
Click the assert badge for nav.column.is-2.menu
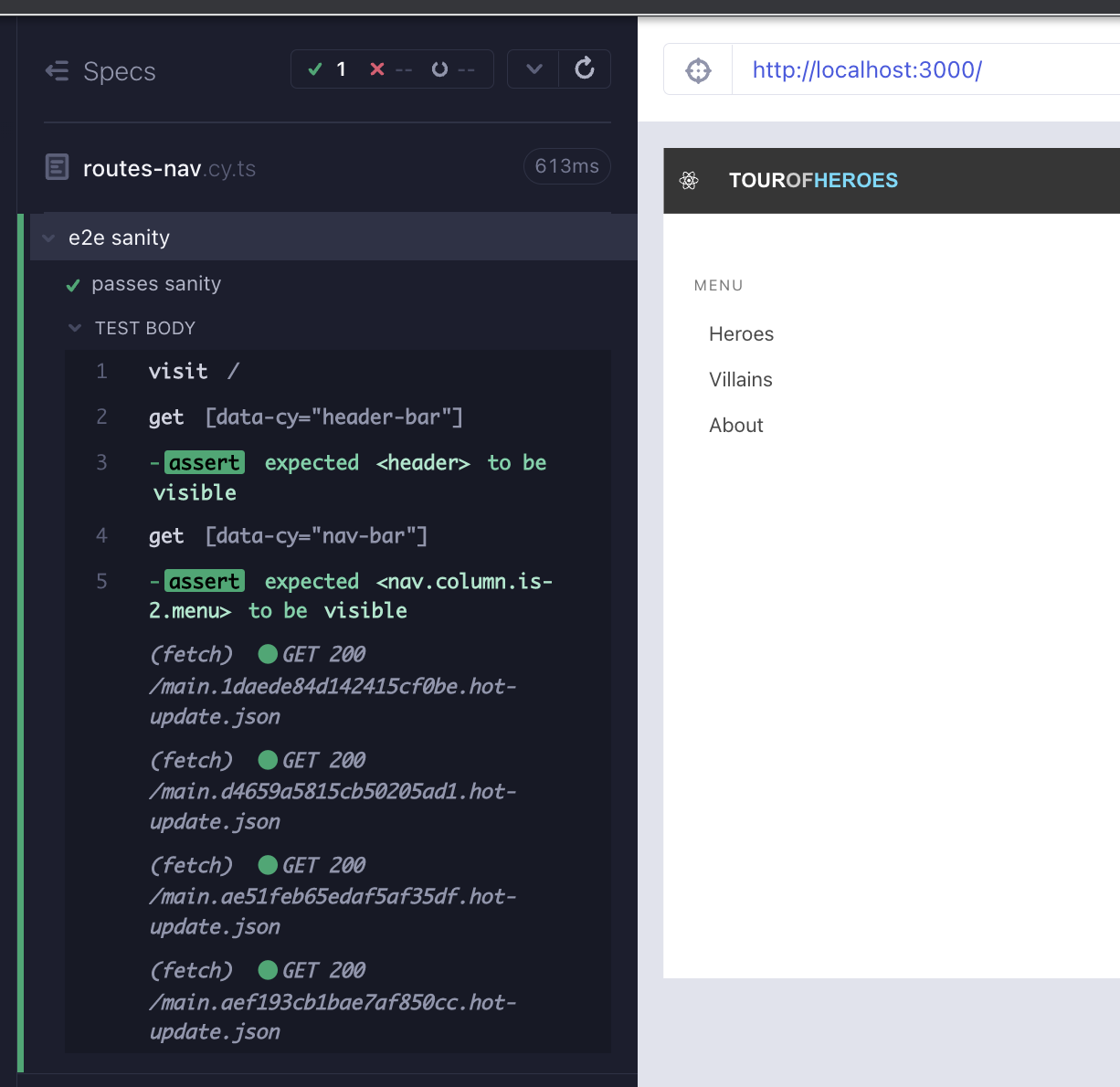(205, 581)
